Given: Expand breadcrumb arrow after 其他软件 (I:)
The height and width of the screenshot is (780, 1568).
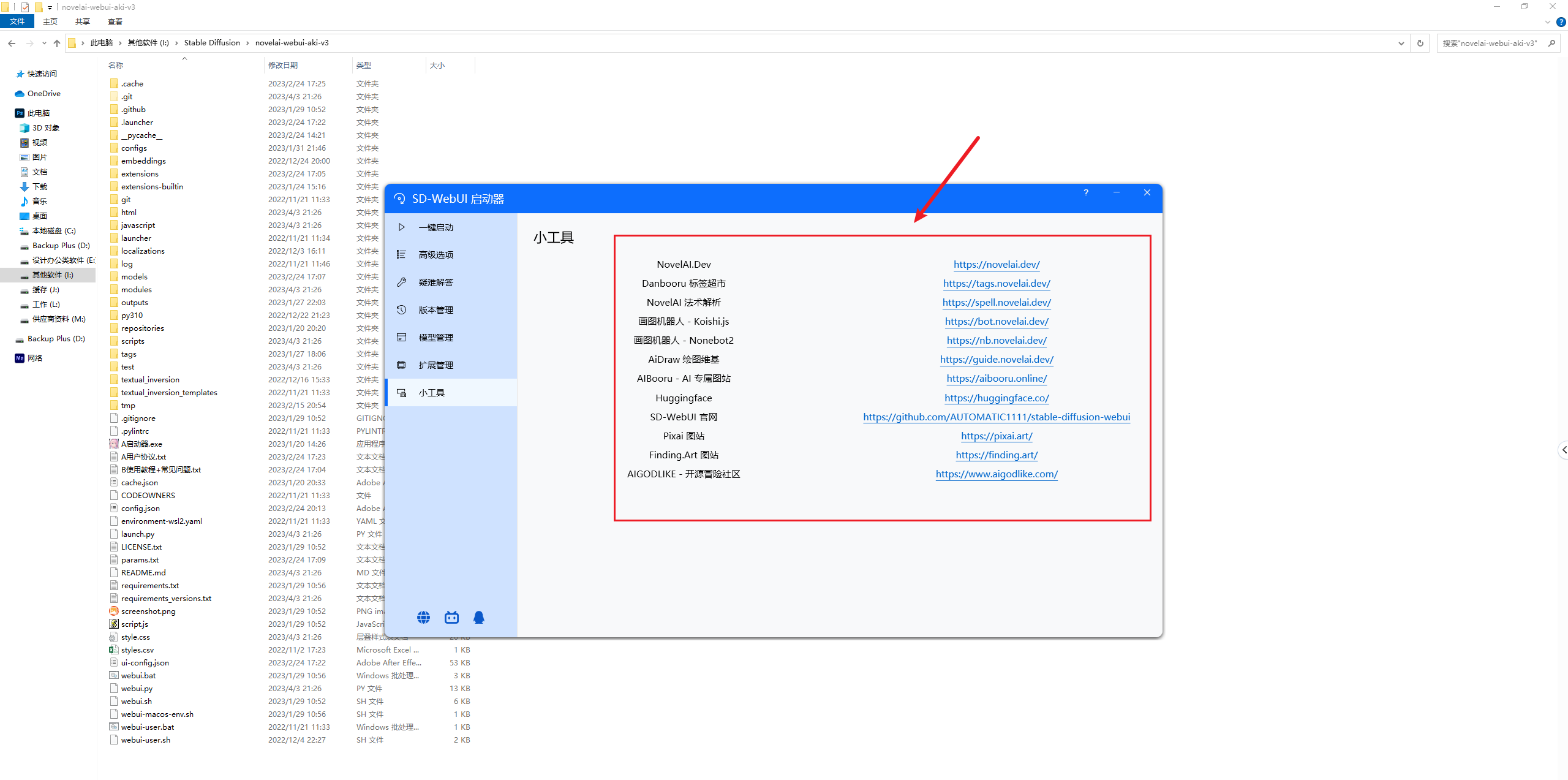Looking at the screenshot, I should (176, 43).
